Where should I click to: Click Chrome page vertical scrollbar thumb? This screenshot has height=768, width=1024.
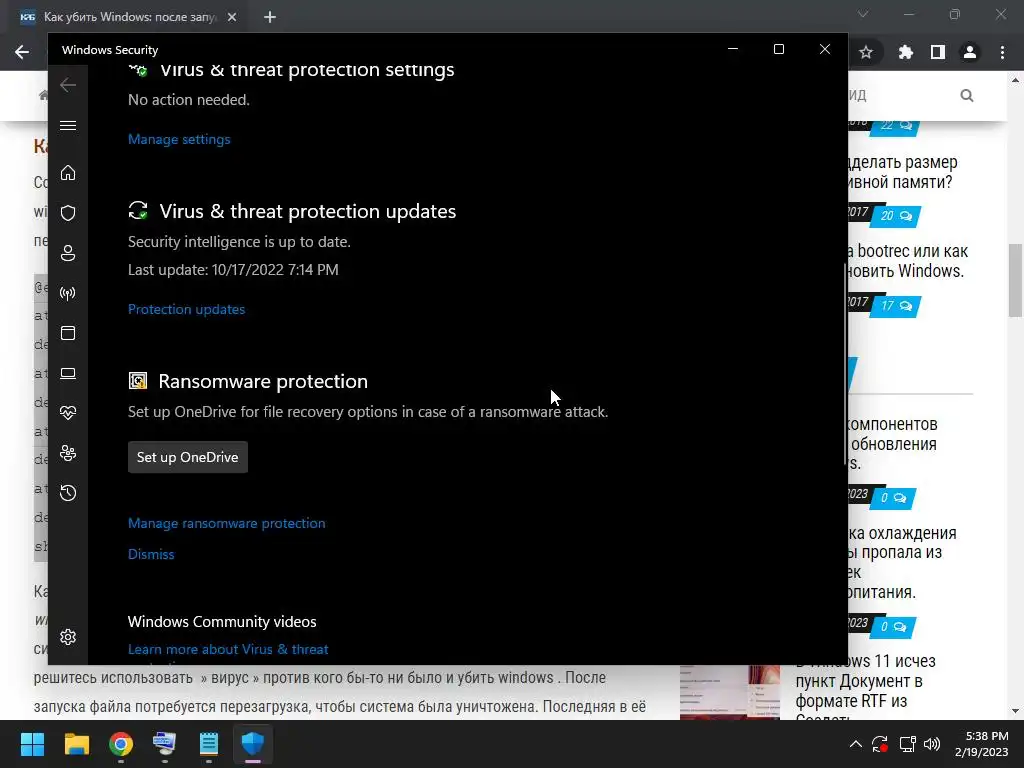[x=1015, y=280]
